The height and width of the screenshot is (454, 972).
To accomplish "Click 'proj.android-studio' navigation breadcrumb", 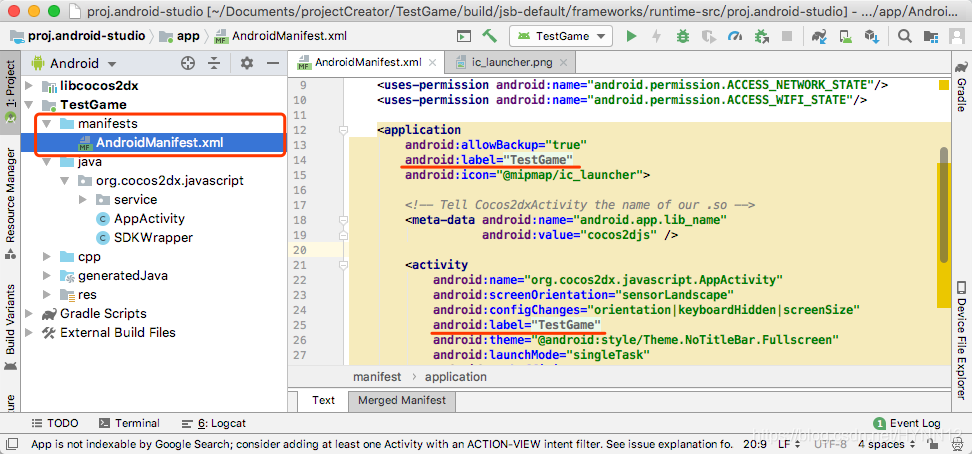I will 79,36.
